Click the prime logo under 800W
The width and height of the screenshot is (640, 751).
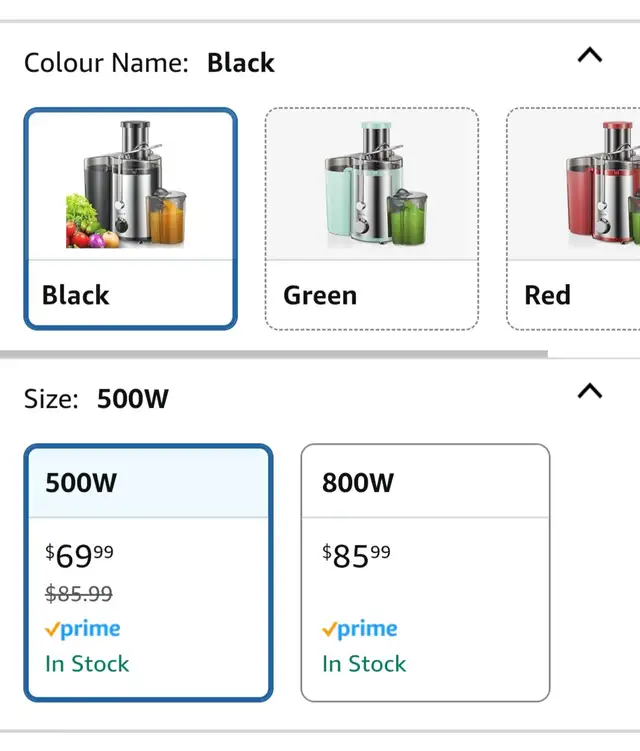[360, 629]
